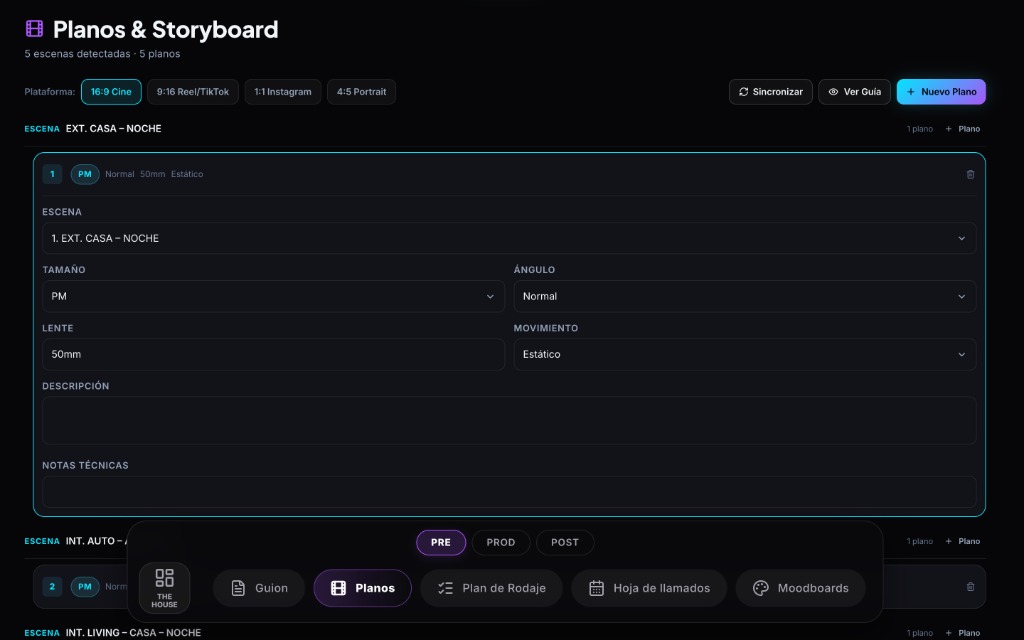Switch to the PROD phase
1024x640 pixels.
[x=501, y=542]
